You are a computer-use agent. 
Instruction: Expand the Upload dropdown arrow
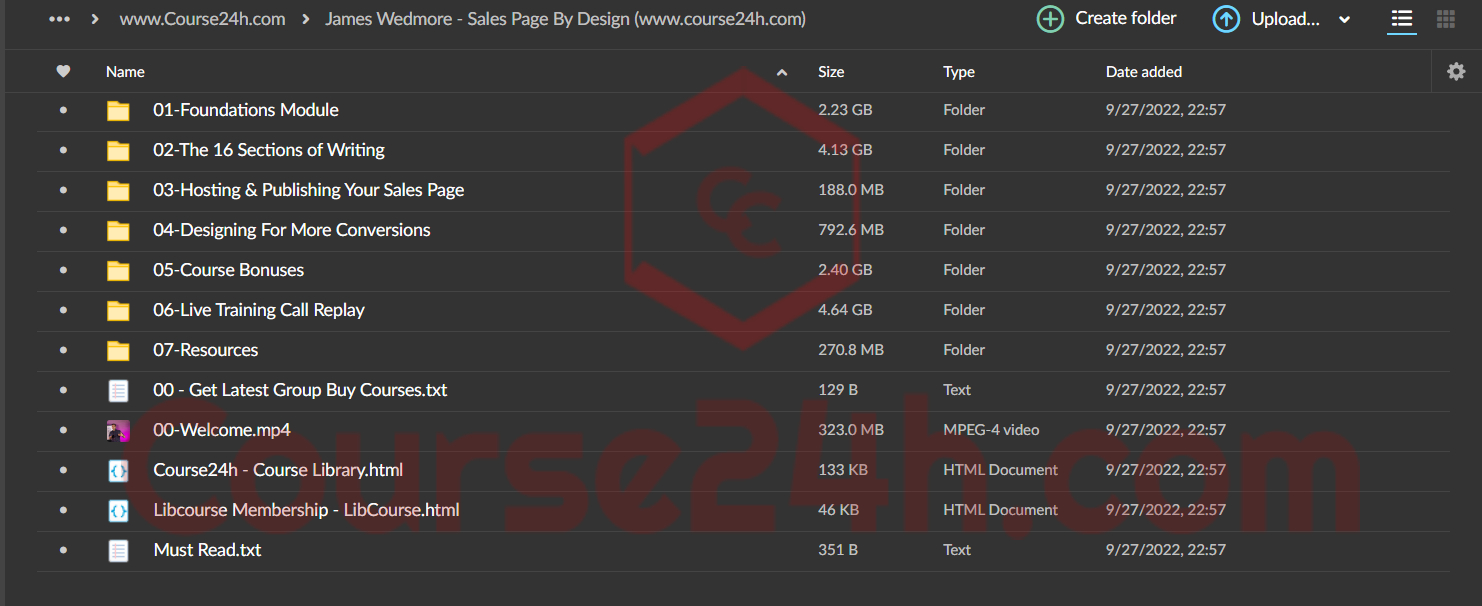point(1344,20)
